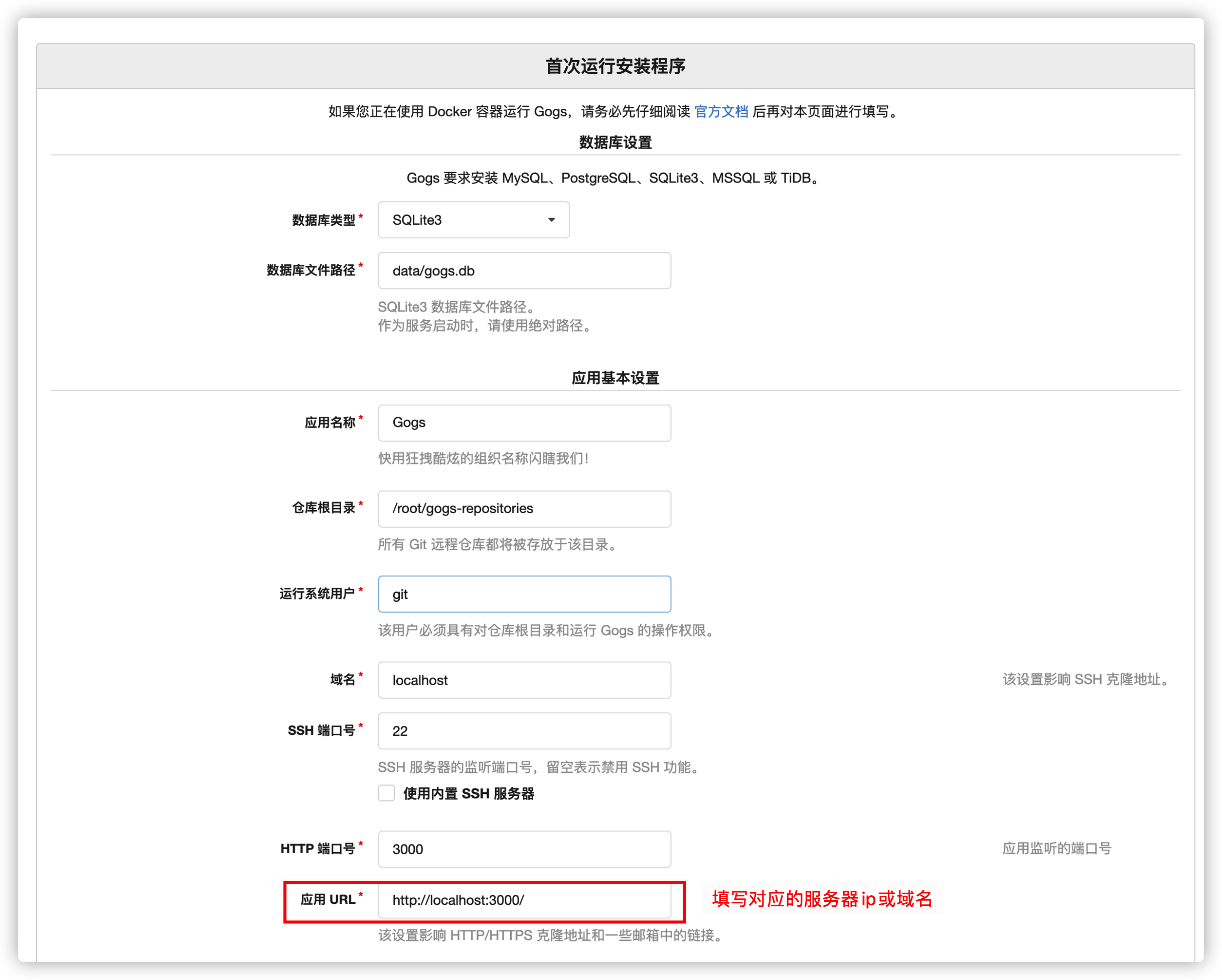This screenshot has height=980, width=1222.
Task: Click the HTTP 端口号 field showing 3000
Action: pyautogui.click(x=524, y=849)
